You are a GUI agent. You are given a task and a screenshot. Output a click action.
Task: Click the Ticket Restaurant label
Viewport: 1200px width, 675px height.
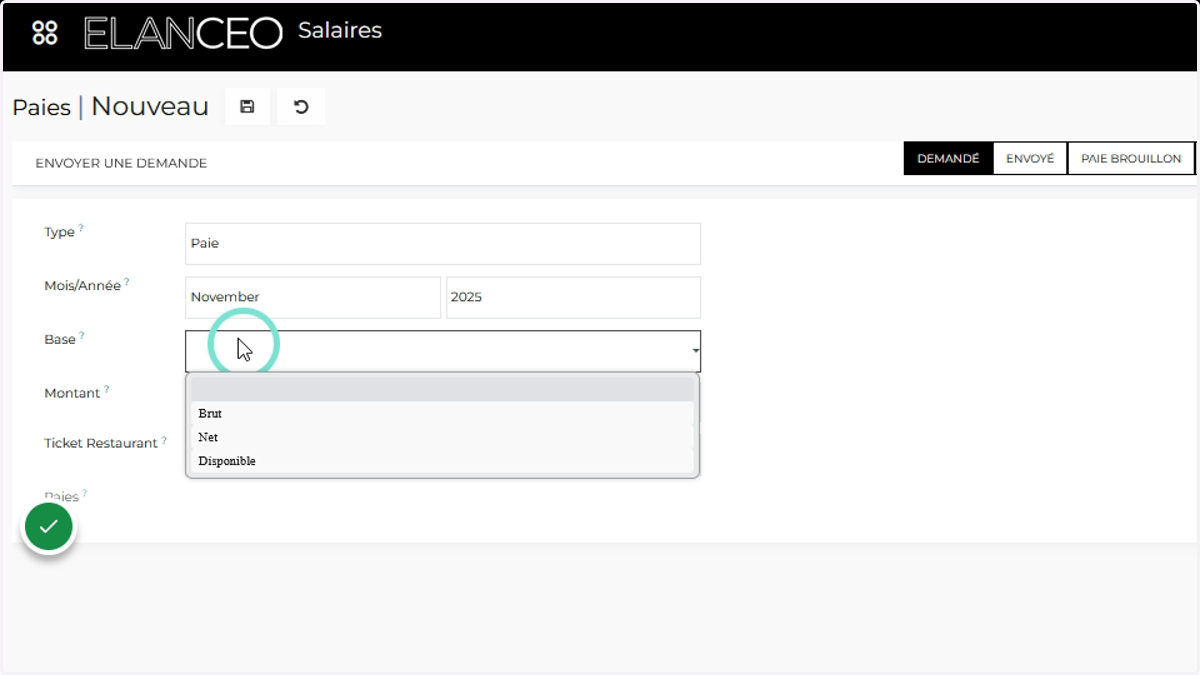click(101, 443)
